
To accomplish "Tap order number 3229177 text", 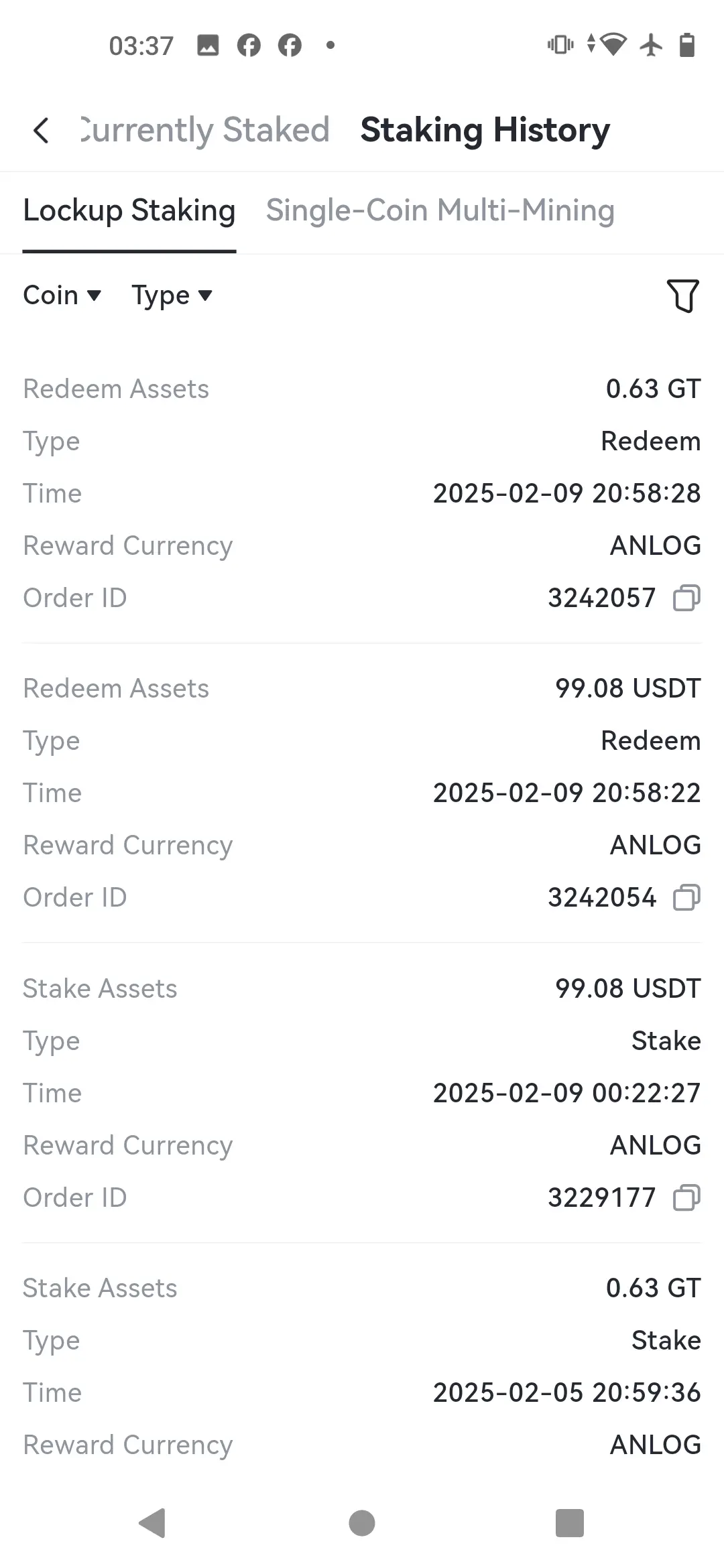I will pos(602,1197).
